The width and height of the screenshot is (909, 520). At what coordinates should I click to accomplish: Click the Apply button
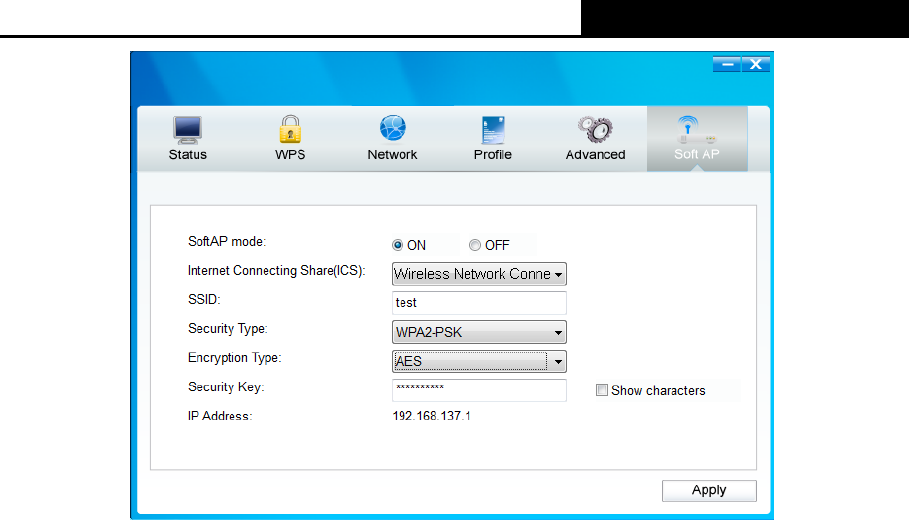pyautogui.click(x=709, y=490)
